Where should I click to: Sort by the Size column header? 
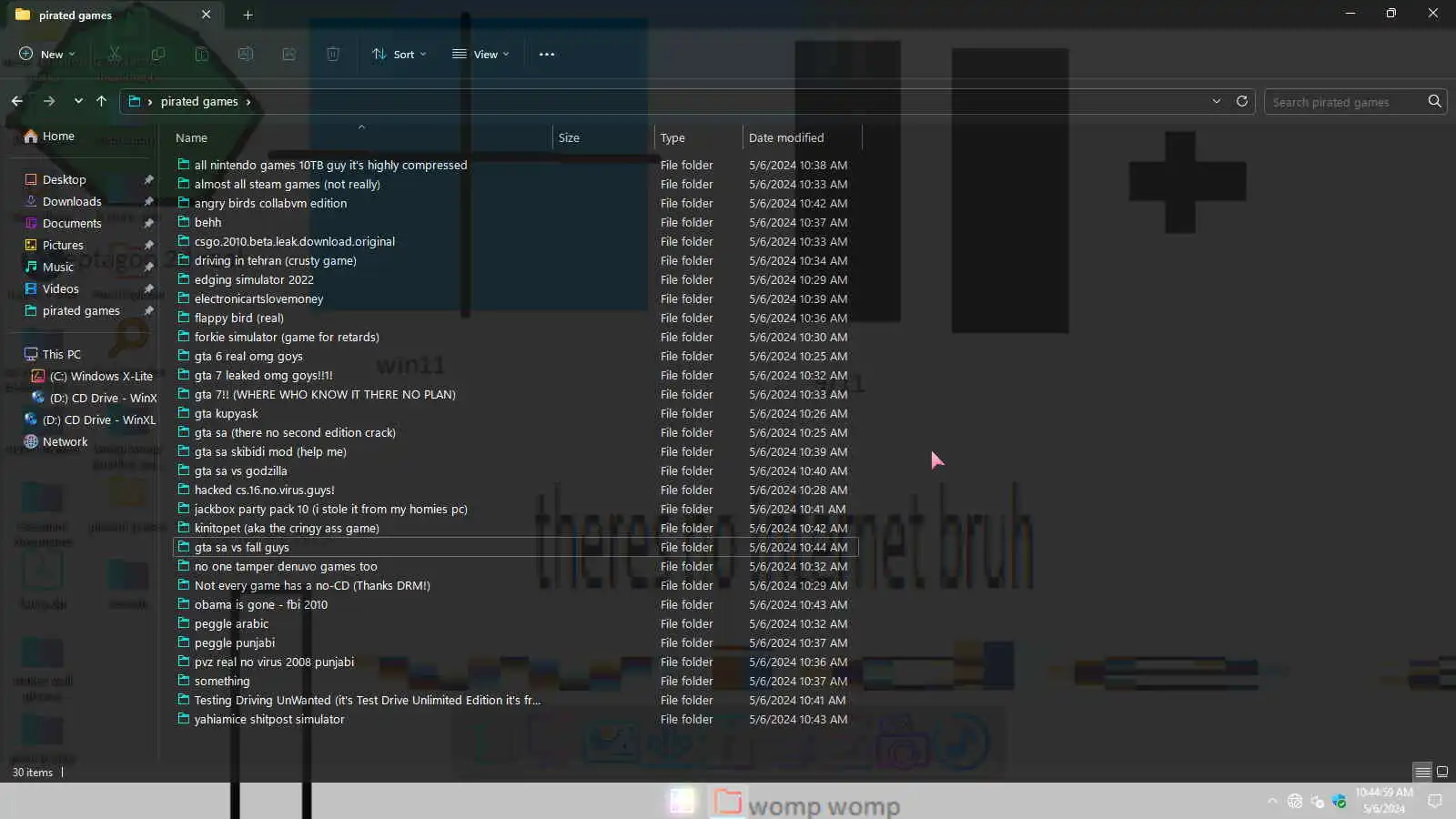point(604,137)
